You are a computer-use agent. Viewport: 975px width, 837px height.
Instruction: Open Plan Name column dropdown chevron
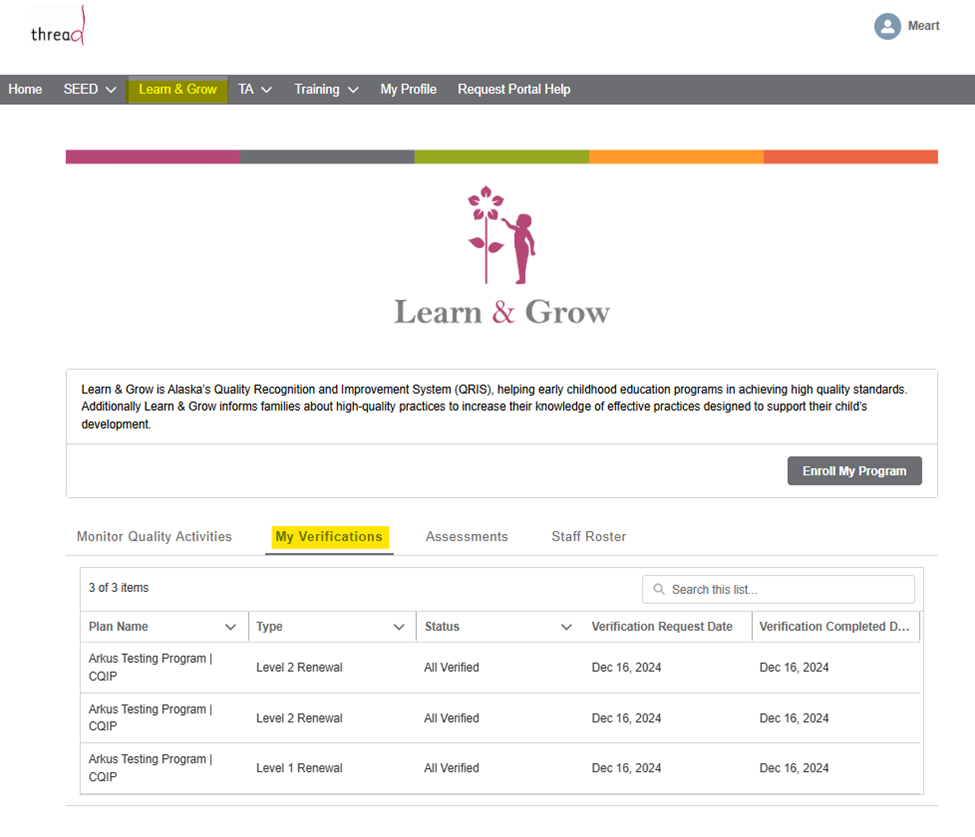point(230,627)
